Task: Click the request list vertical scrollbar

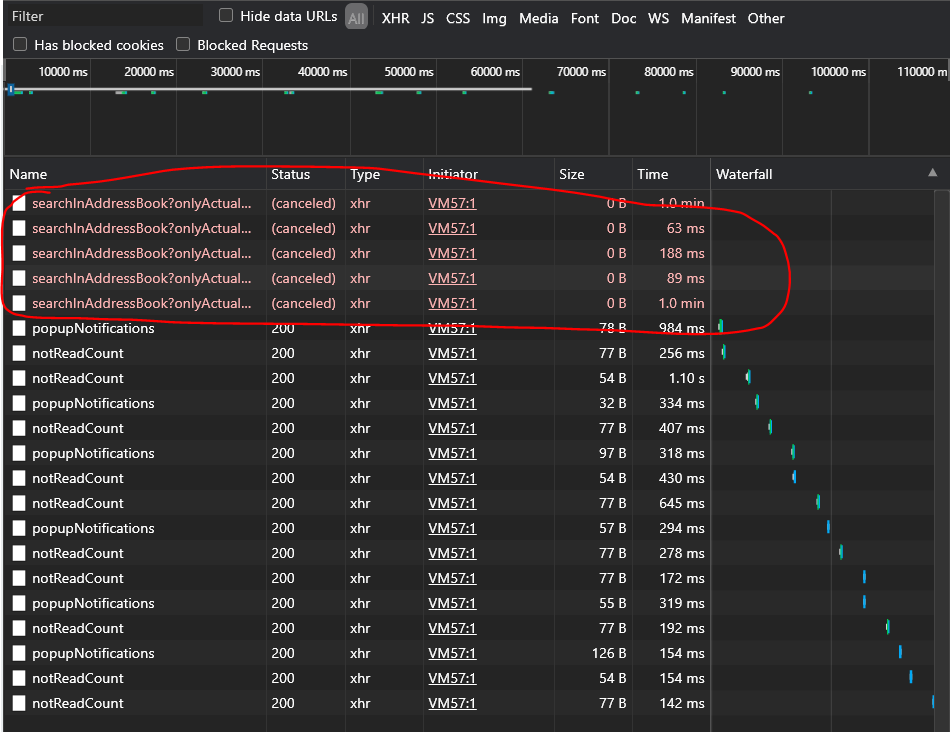Action: coord(941,461)
